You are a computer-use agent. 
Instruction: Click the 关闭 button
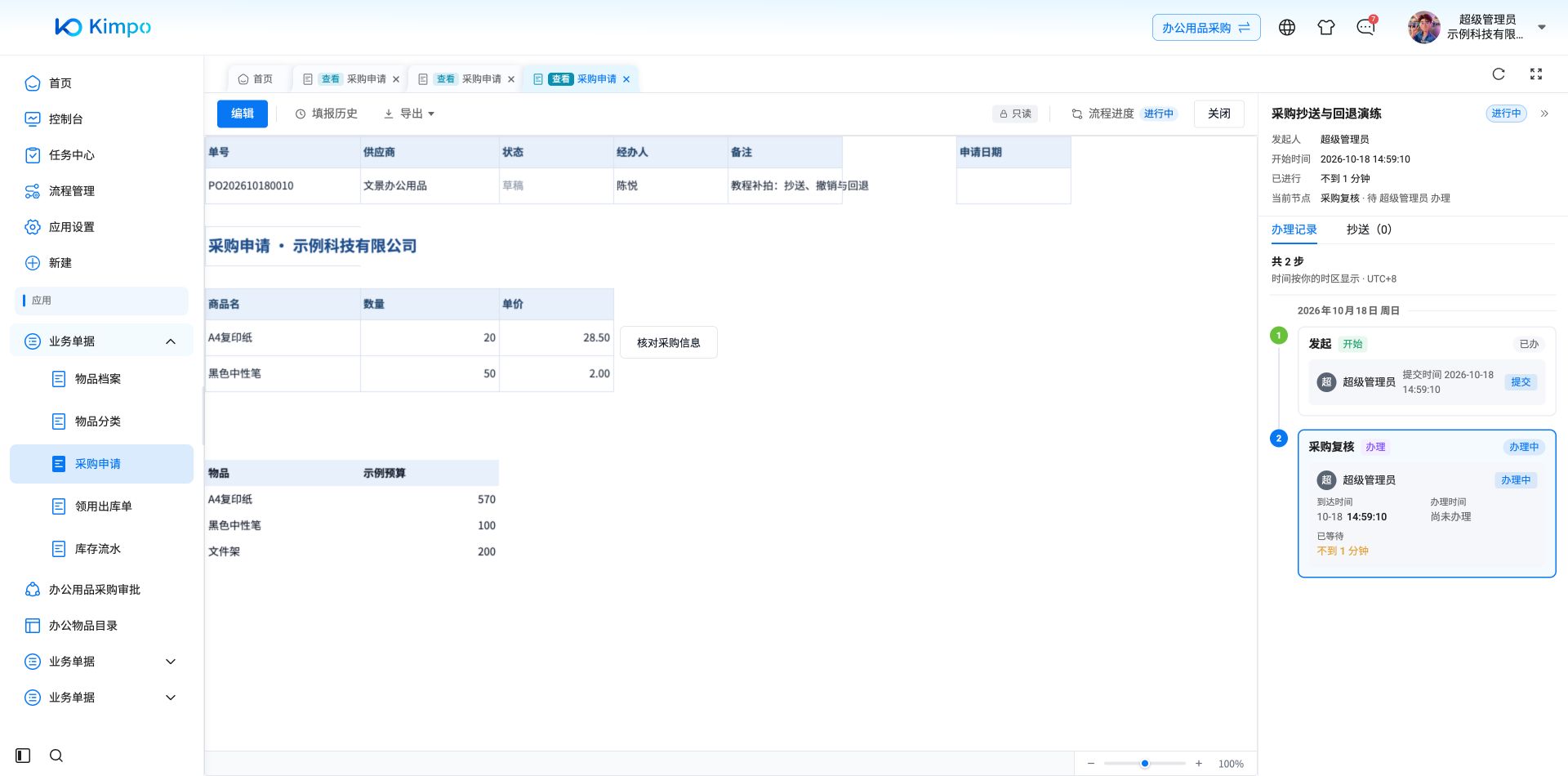tap(1219, 114)
